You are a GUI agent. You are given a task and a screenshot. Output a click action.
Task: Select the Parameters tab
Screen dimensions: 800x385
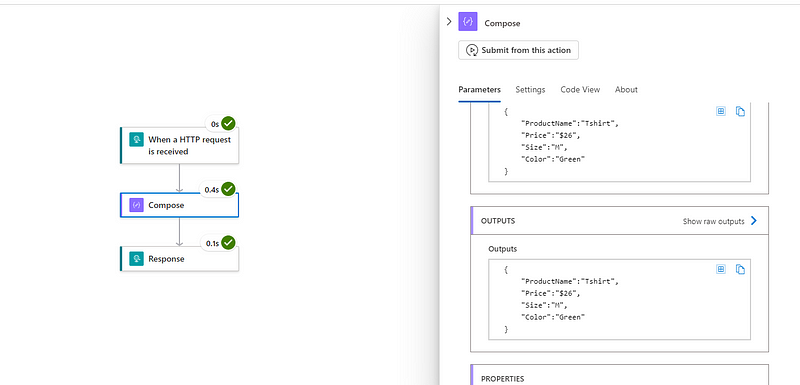(480, 90)
